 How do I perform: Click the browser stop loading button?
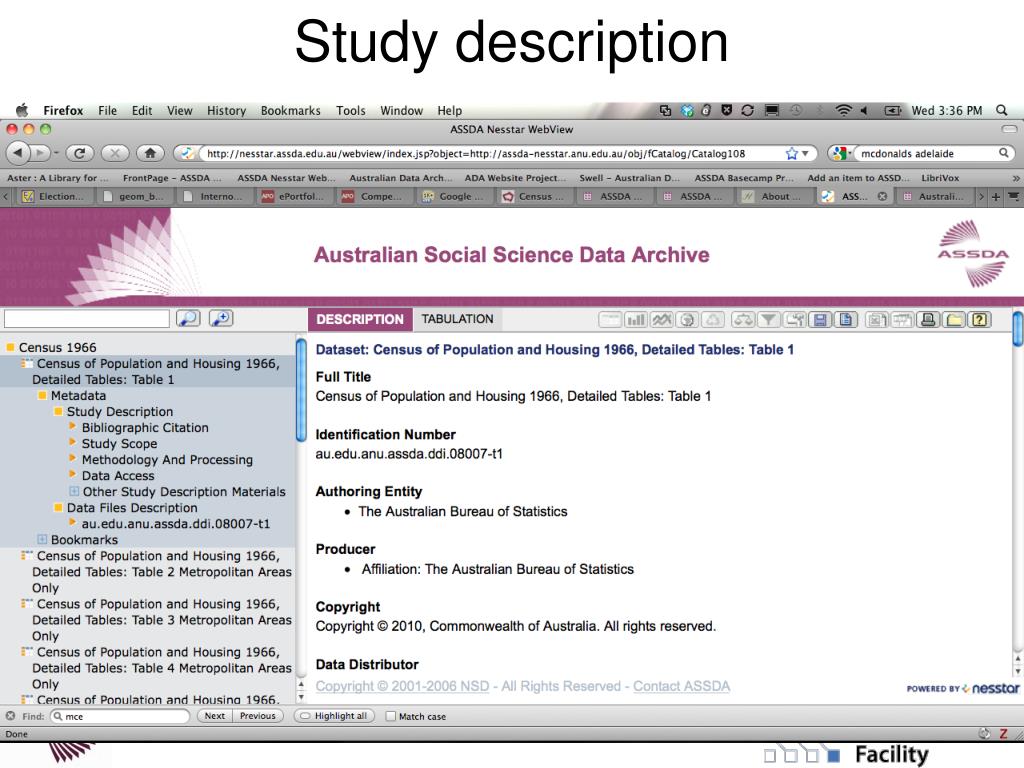115,153
